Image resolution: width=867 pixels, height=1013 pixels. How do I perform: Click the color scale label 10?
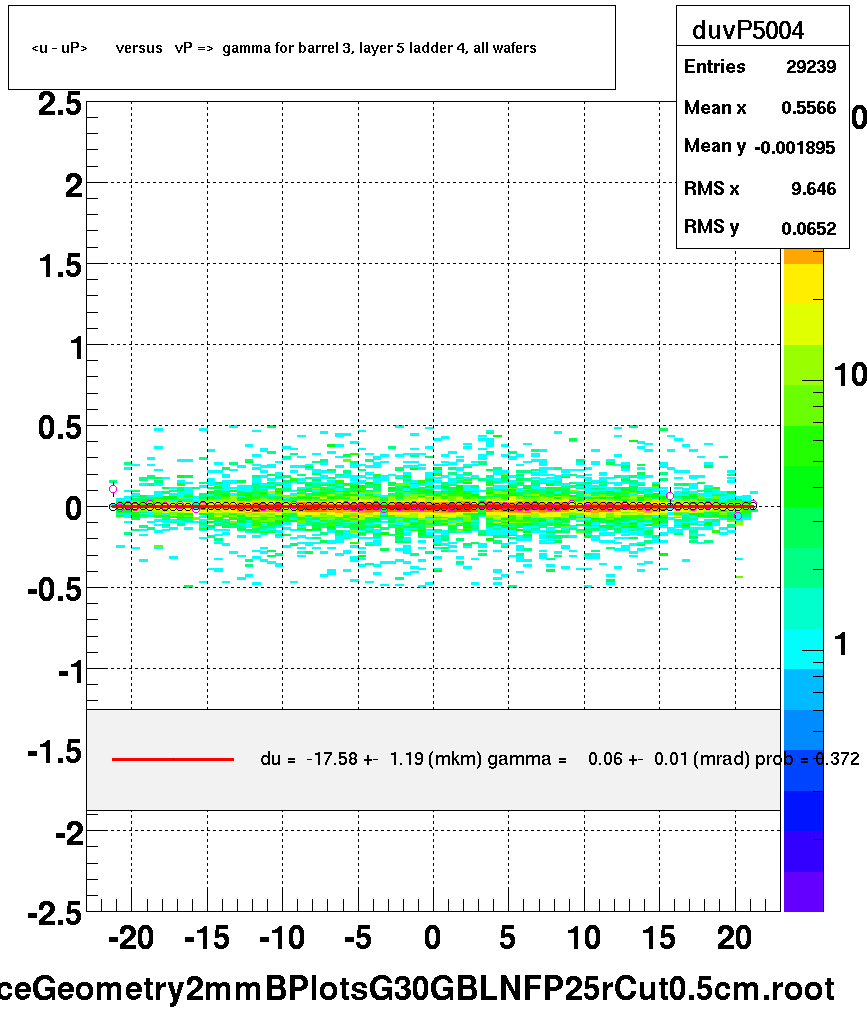(850, 375)
